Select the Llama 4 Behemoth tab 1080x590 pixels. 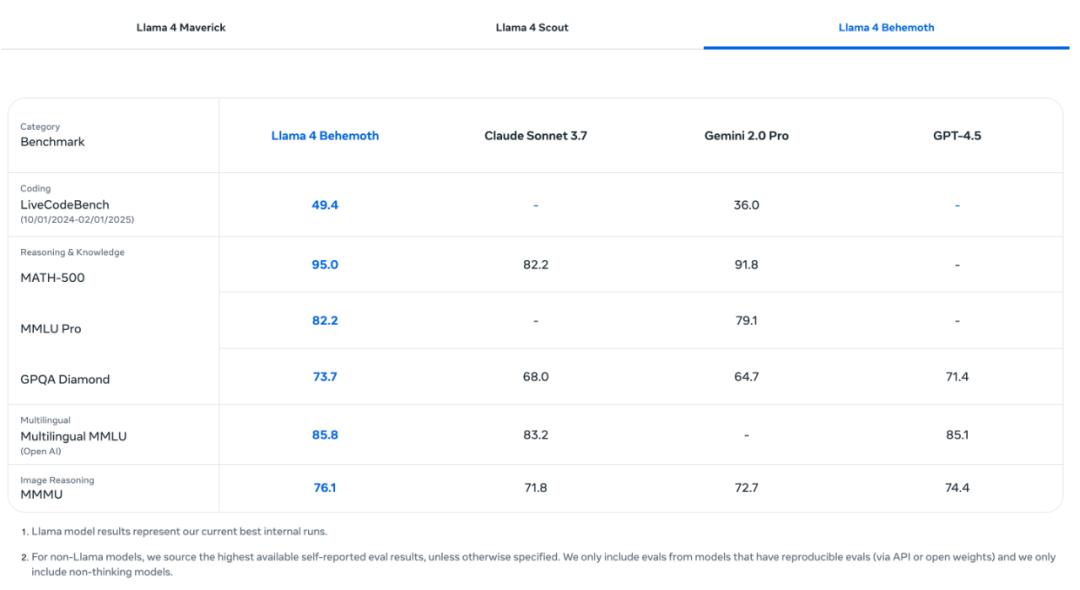886,27
